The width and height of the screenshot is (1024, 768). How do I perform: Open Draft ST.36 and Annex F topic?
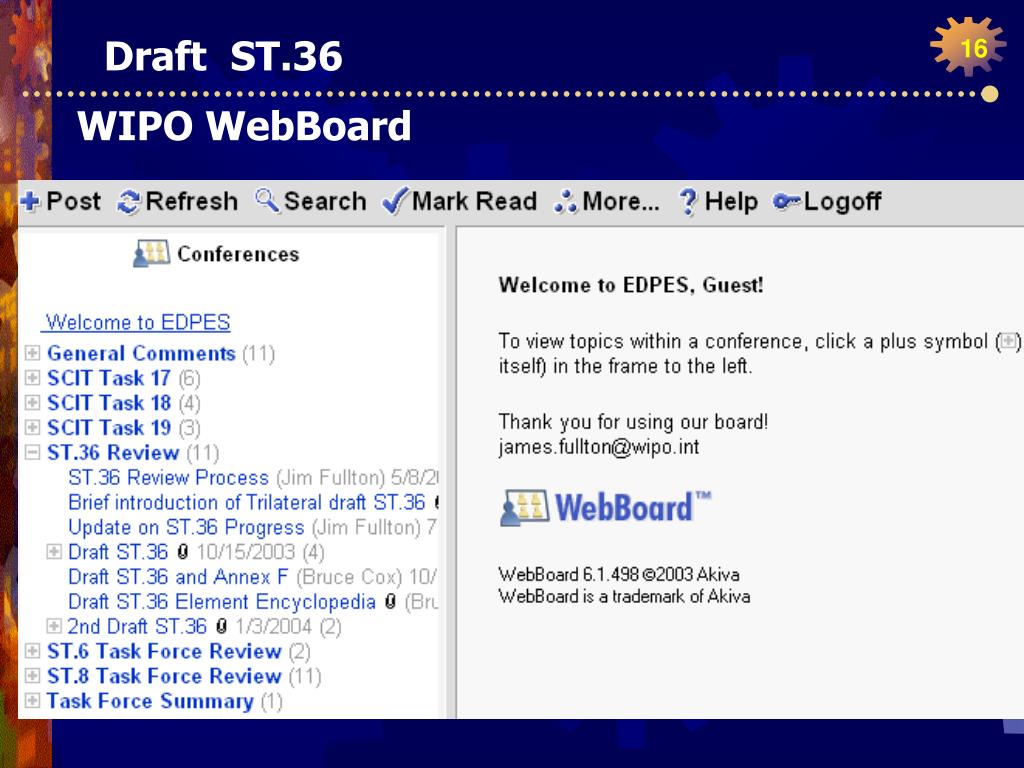pyautogui.click(x=178, y=577)
